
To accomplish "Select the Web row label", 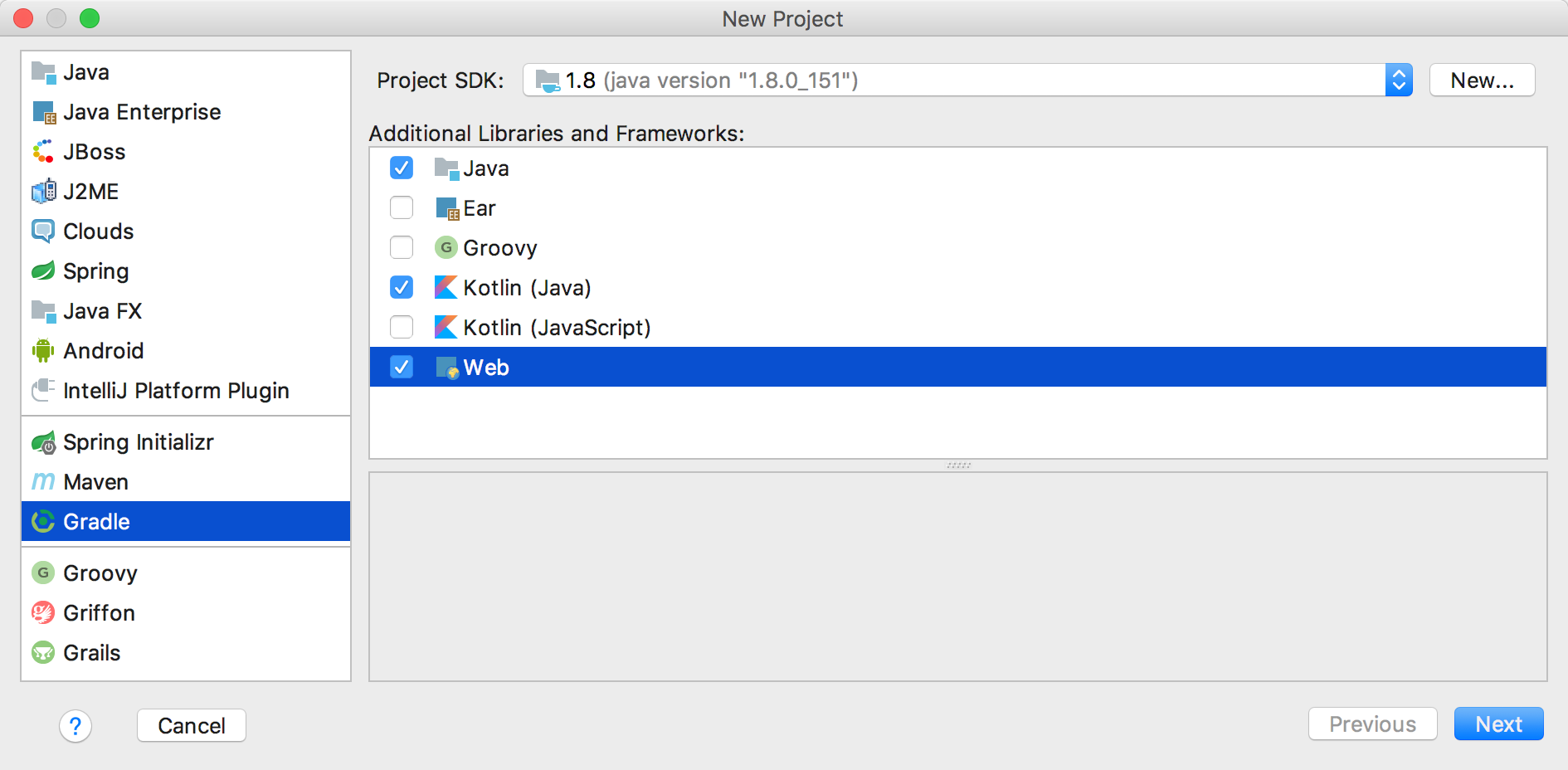I will coord(486,368).
